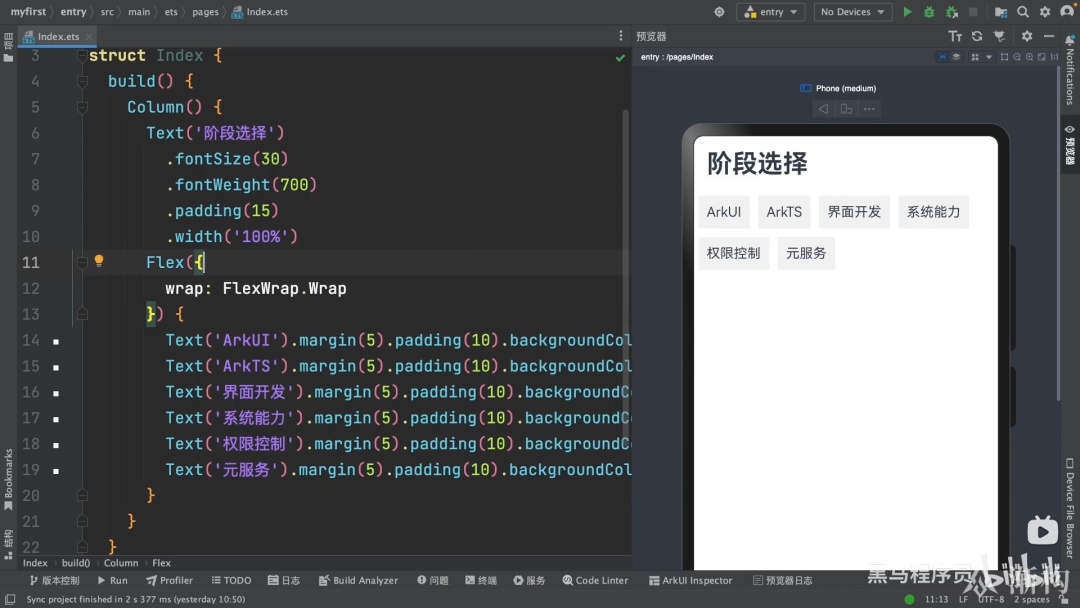Open the ArkUI Inspector panel

pos(690,580)
